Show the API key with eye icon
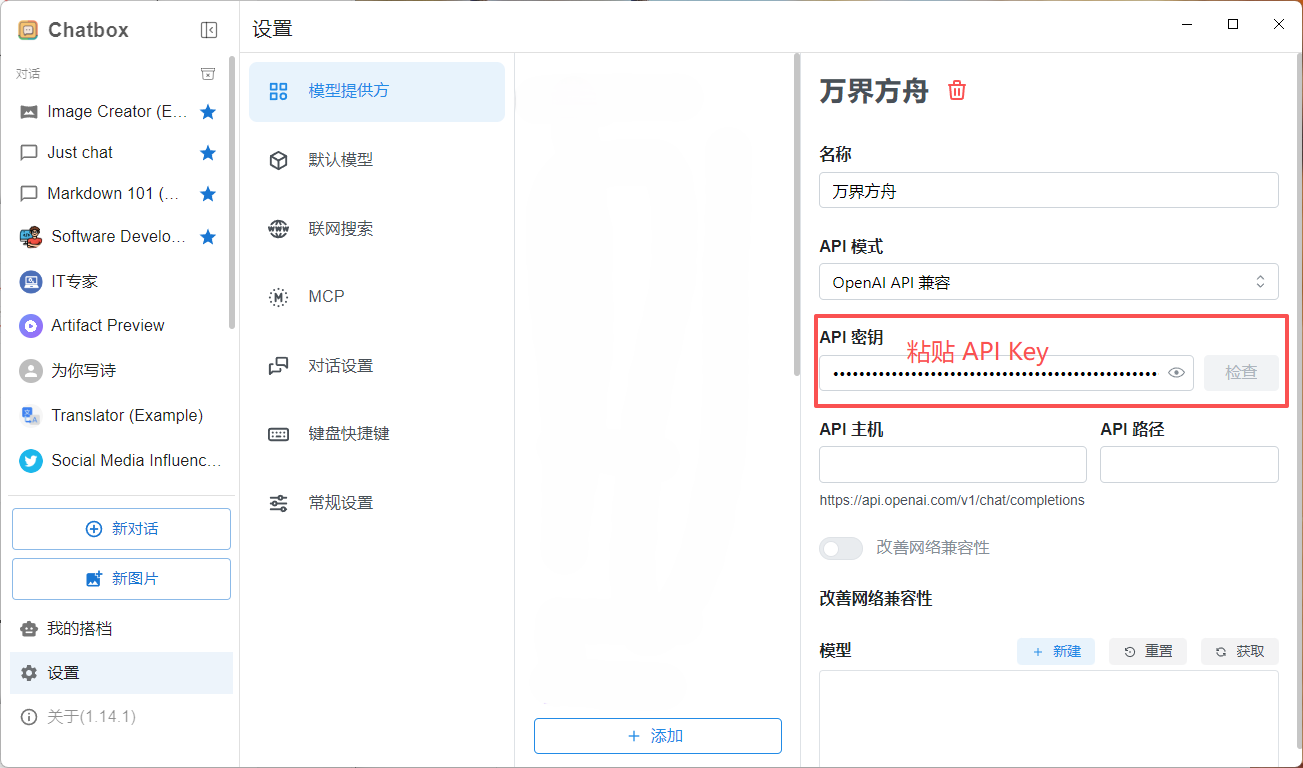The image size is (1303, 768). point(1176,373)
